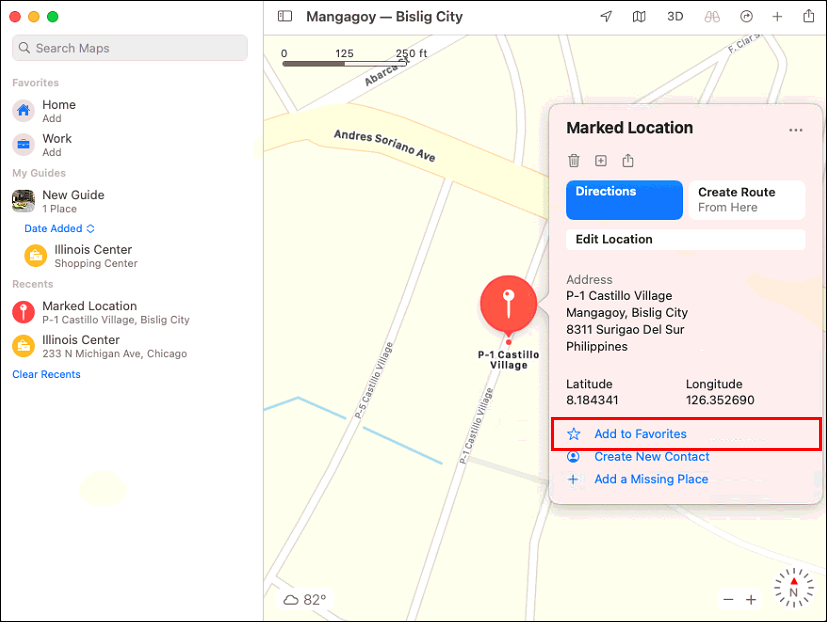Select the Work favorite briefcase icon

click(x=23, y=144)
